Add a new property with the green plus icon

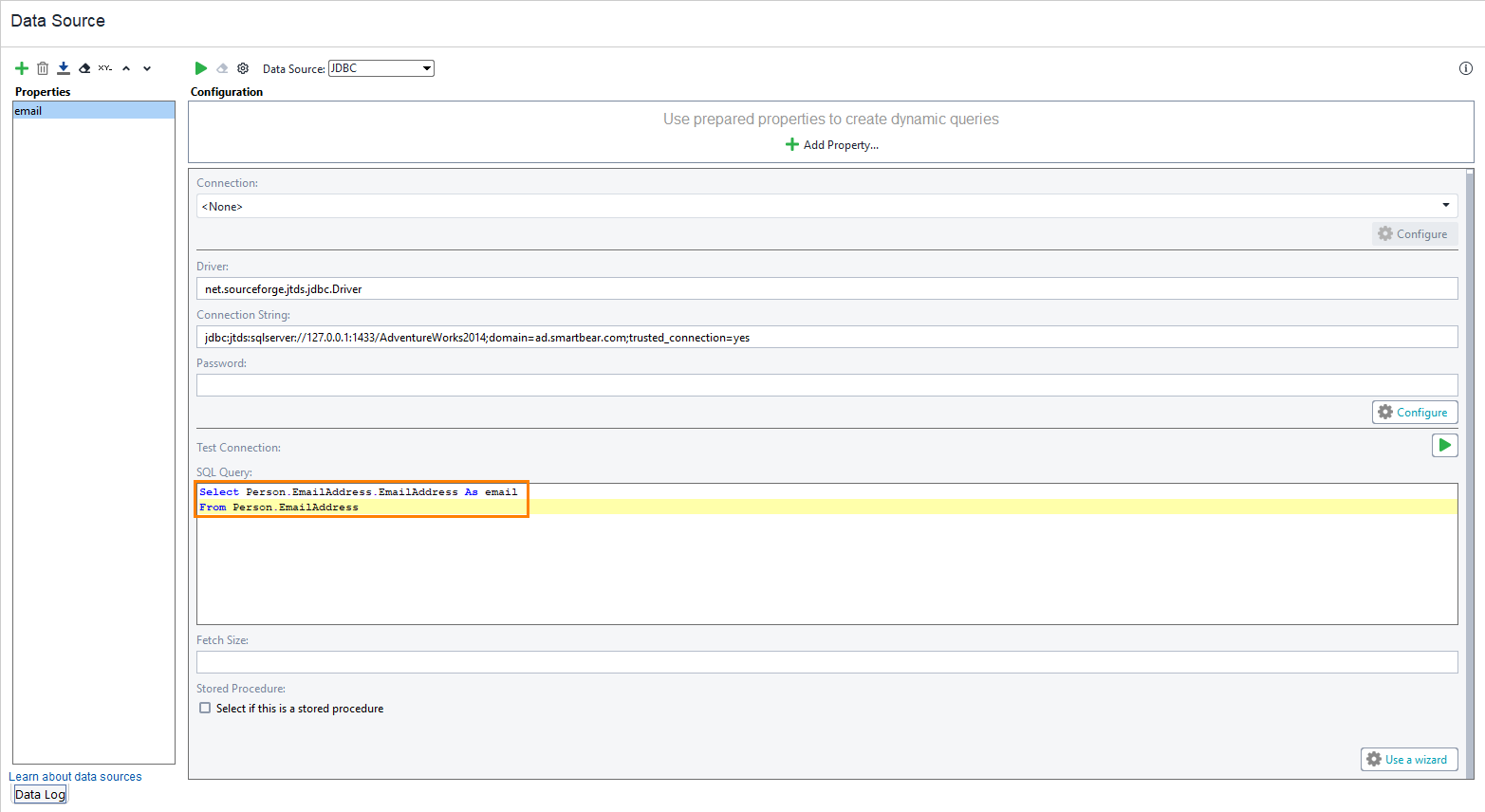[x=21, y=67]
